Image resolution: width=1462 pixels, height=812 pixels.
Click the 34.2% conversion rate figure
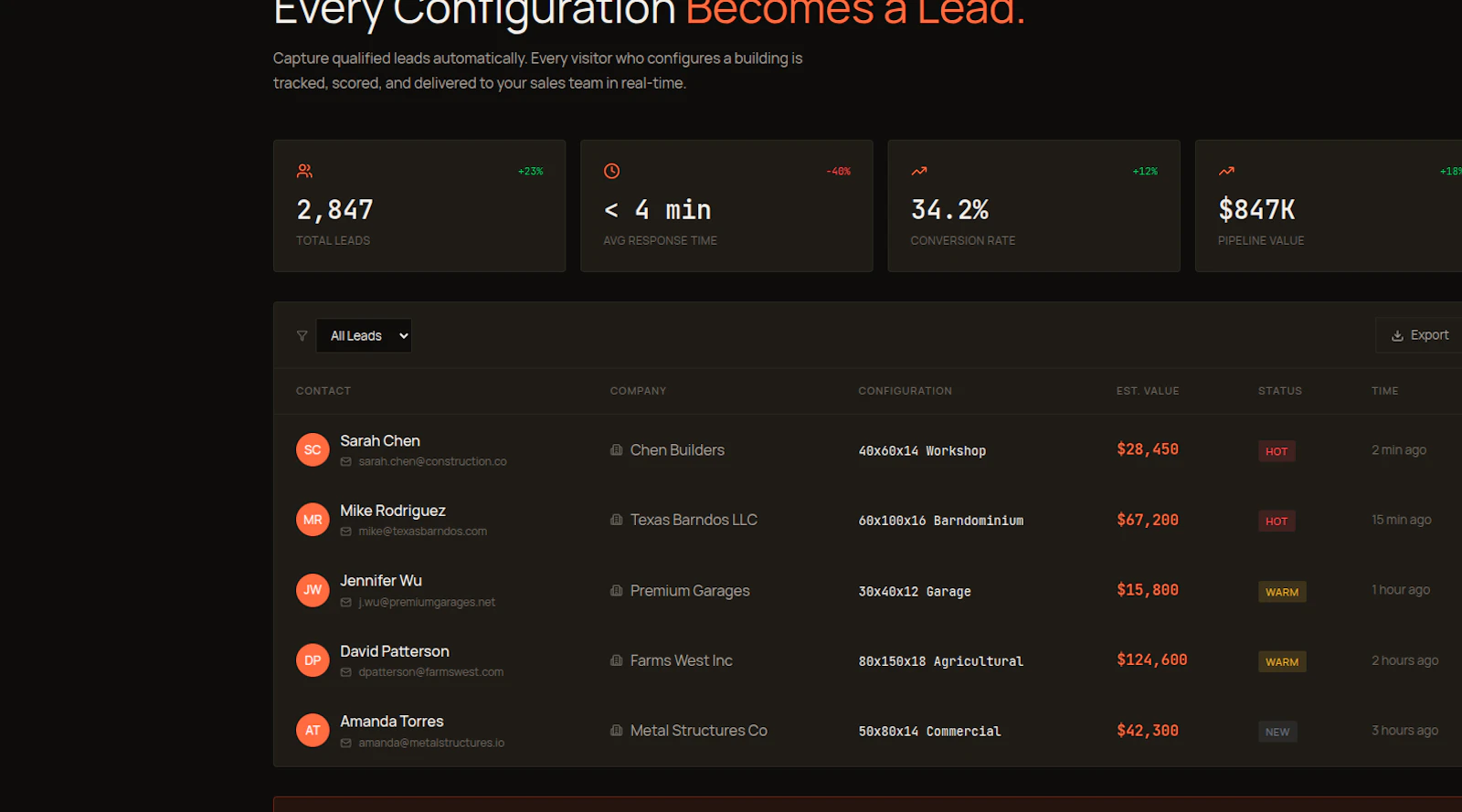[x=949, y=210]
